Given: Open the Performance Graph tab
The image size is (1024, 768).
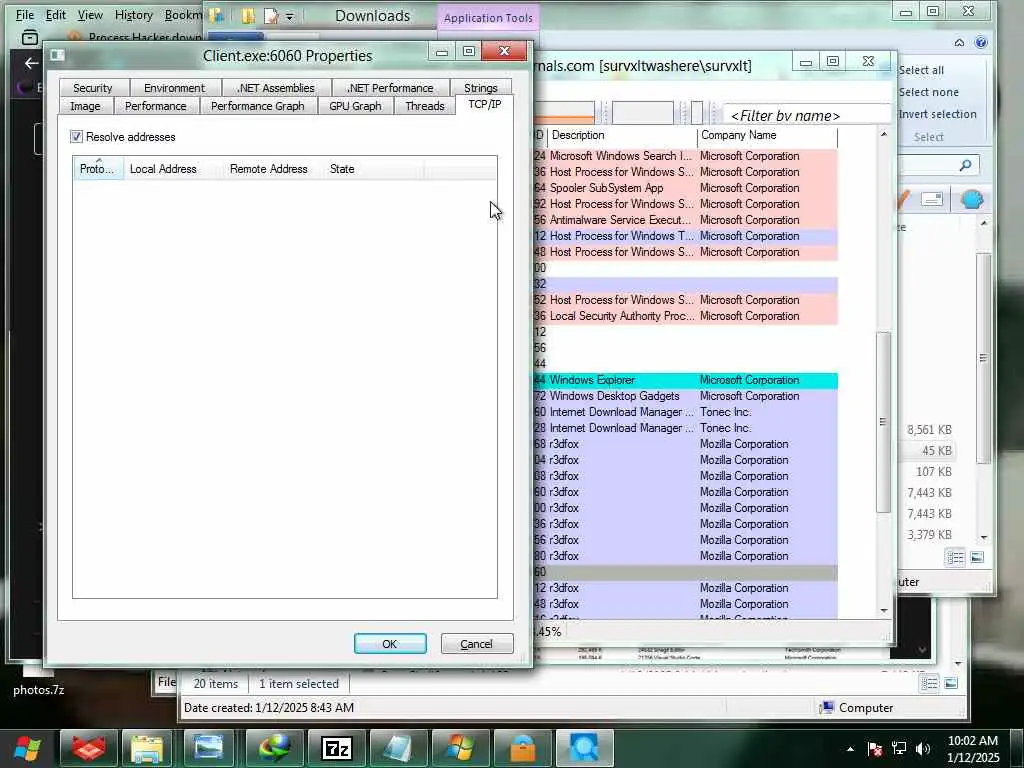Looking at the screenshot, I should [x=257, y=106].
